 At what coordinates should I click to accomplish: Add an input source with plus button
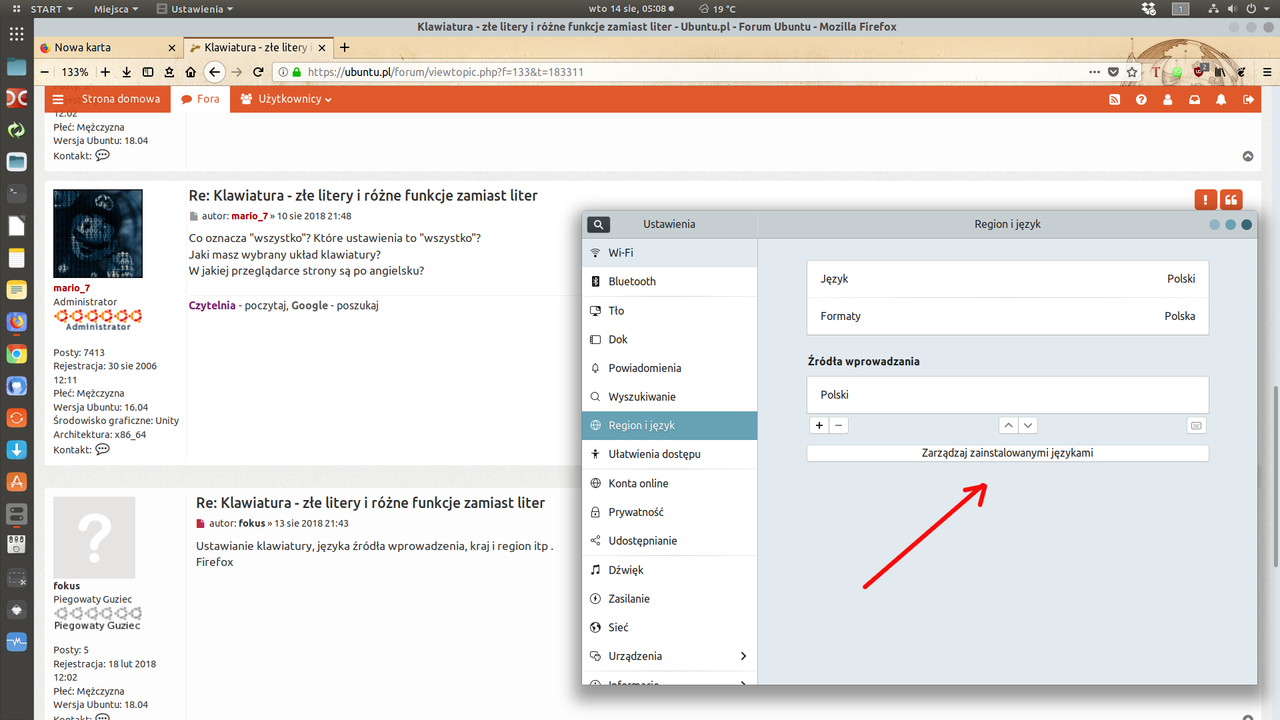(819, 425)
